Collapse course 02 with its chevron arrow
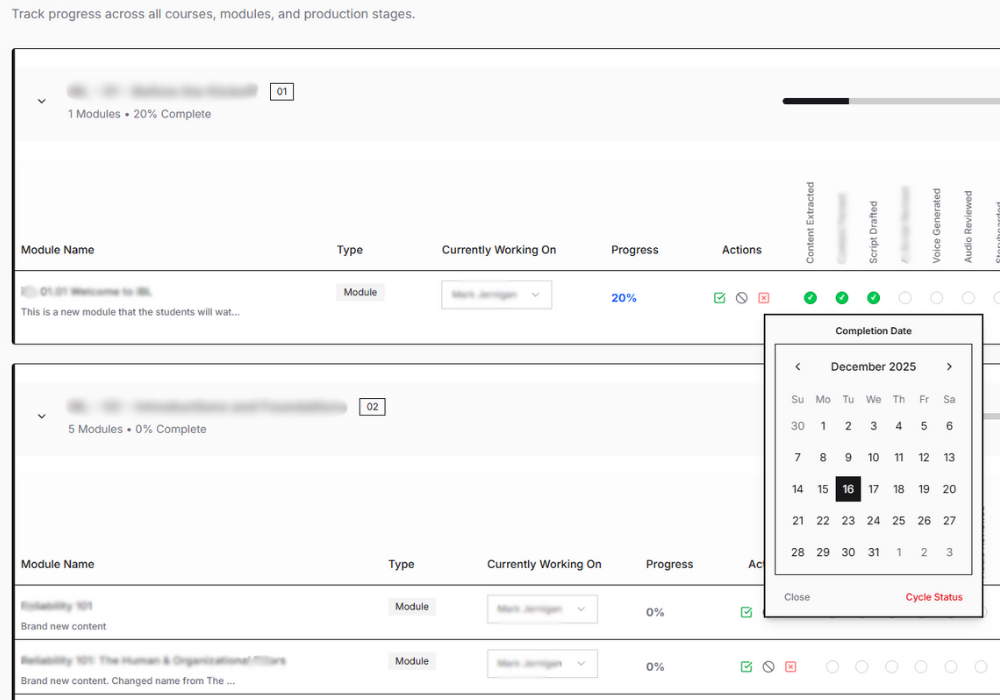Viewport: 1000px width, 700px height. coord(41,416)
